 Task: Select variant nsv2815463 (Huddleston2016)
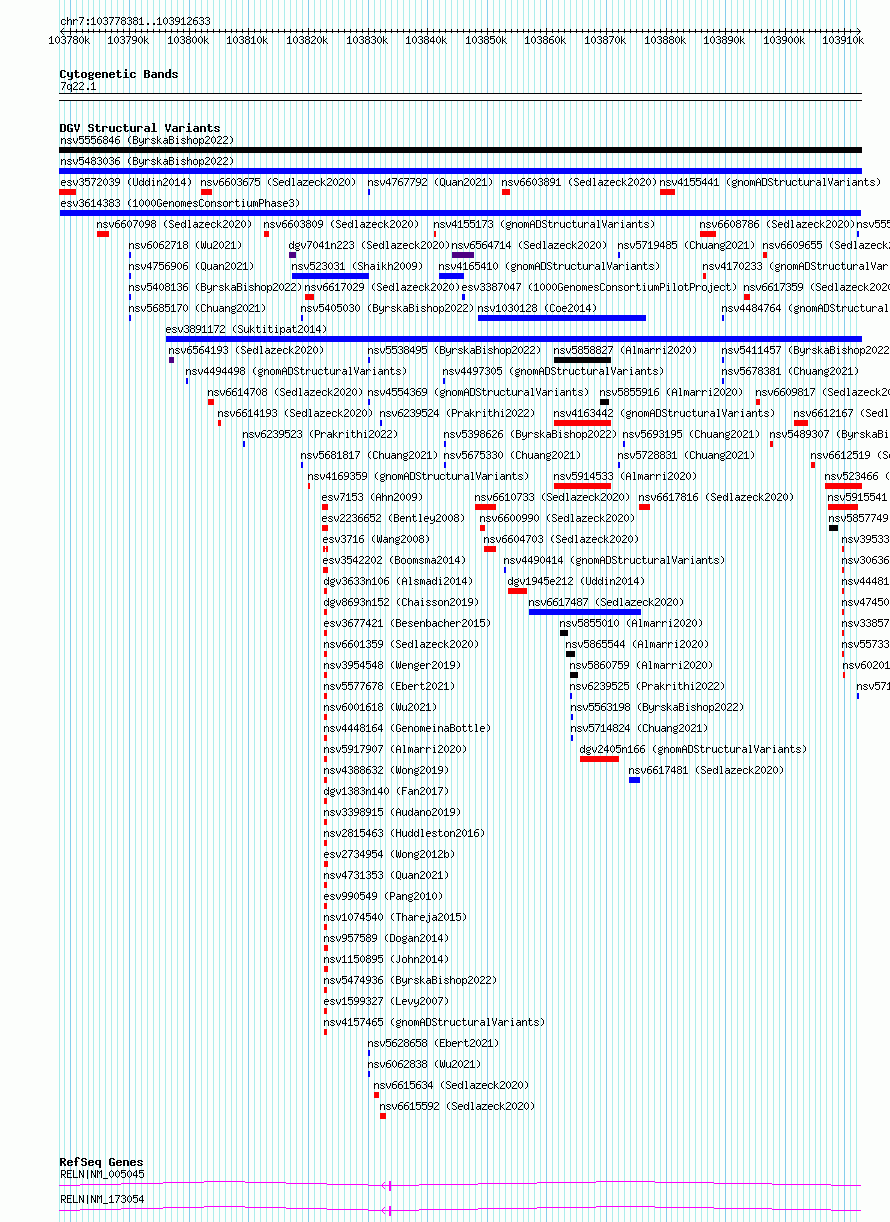pos(403,833)
